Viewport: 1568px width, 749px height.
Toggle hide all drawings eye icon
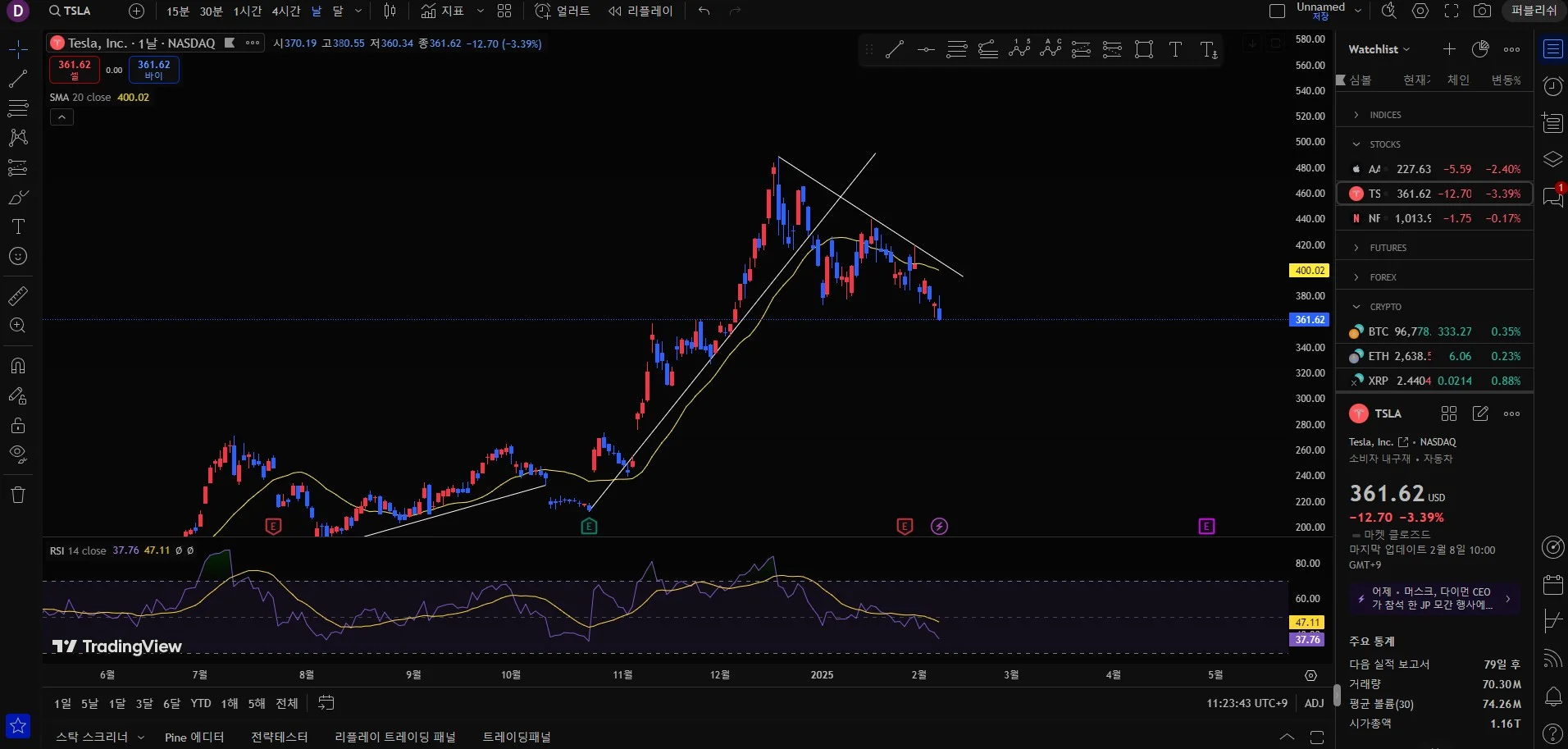pos(18,454)
